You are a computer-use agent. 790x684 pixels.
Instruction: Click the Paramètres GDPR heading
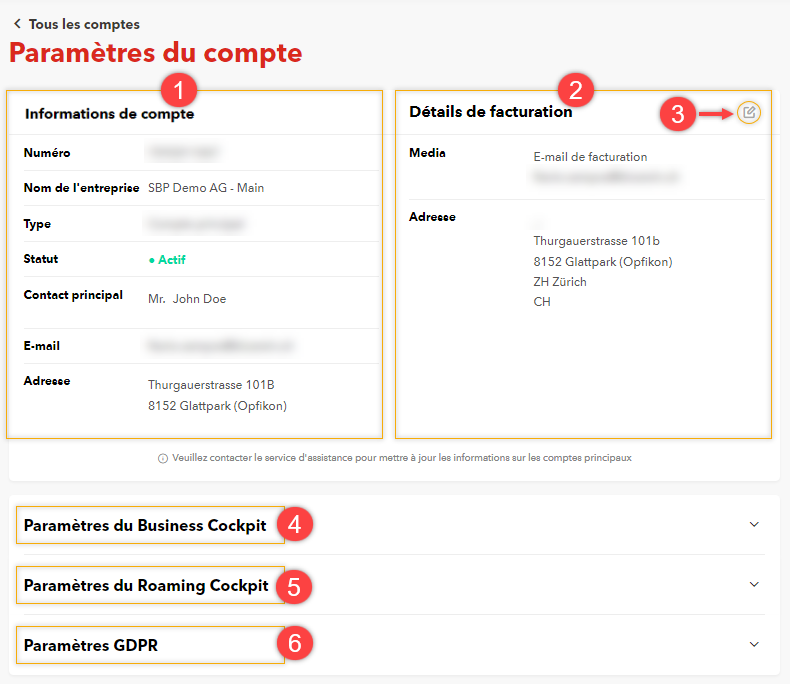pyautogui.click(x=91, y=646)
